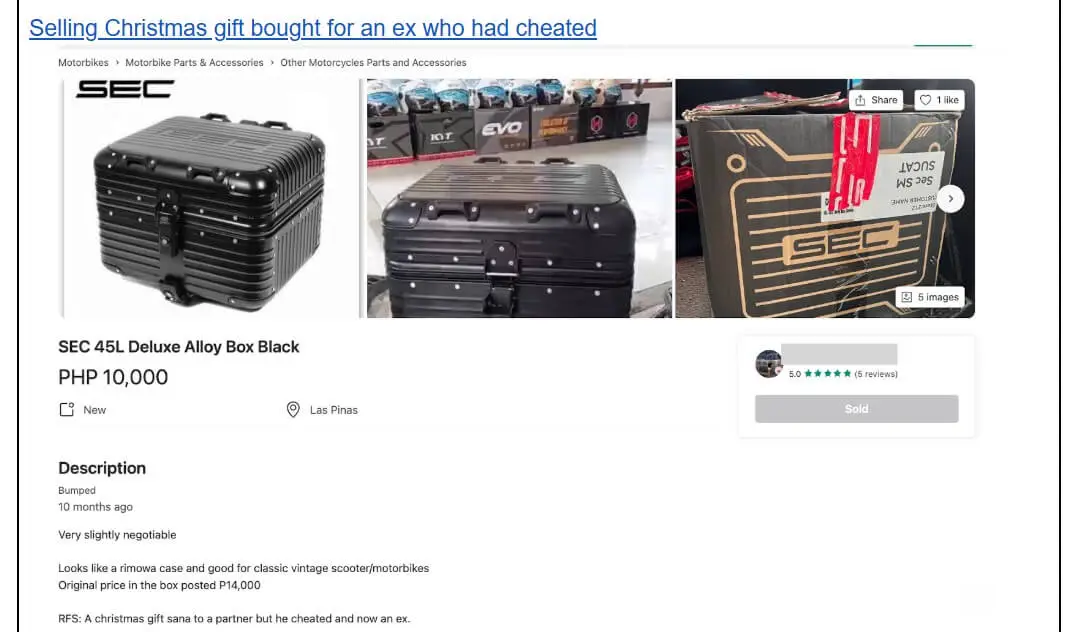View the SEC product stock photo
This screenshot has height=632, width=1065.
tap(211, 198)
